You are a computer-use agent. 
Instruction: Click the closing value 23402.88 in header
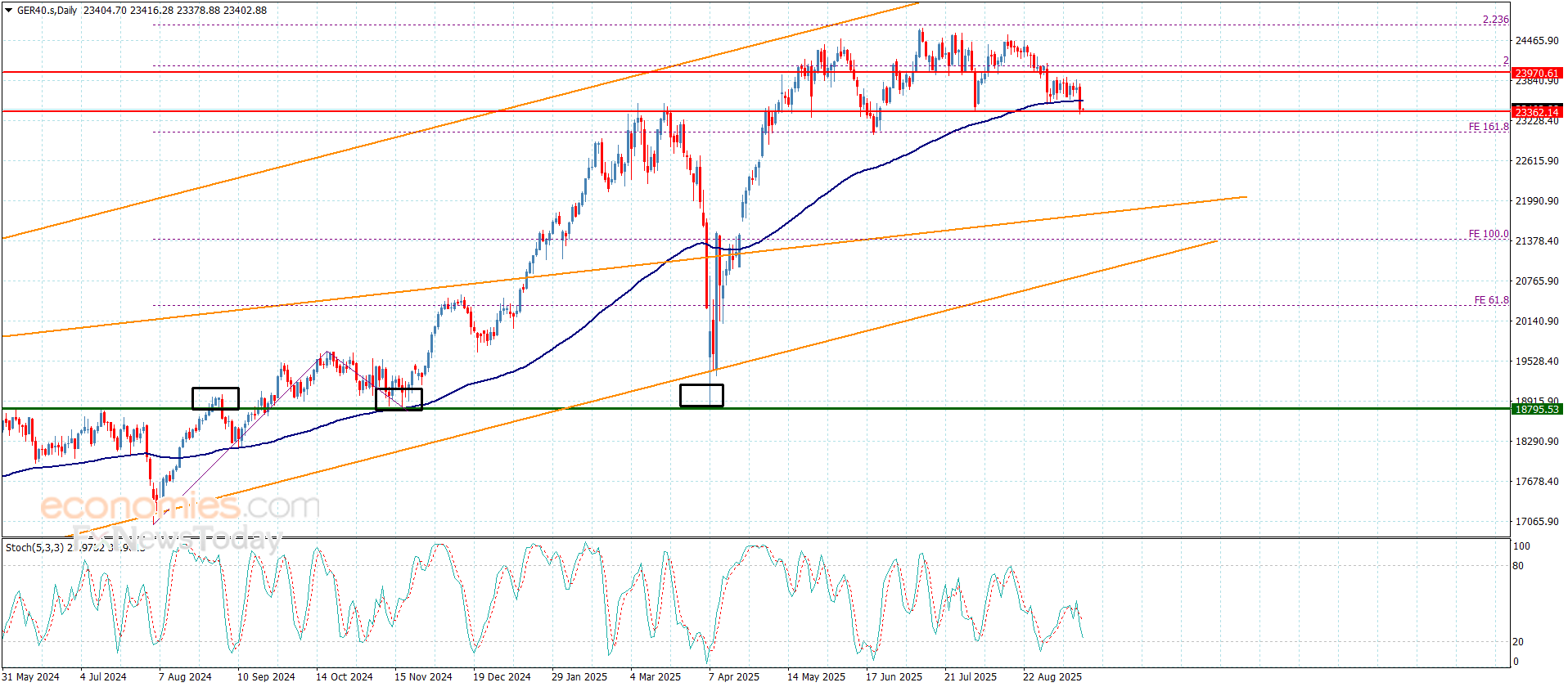tap(245, 11)
